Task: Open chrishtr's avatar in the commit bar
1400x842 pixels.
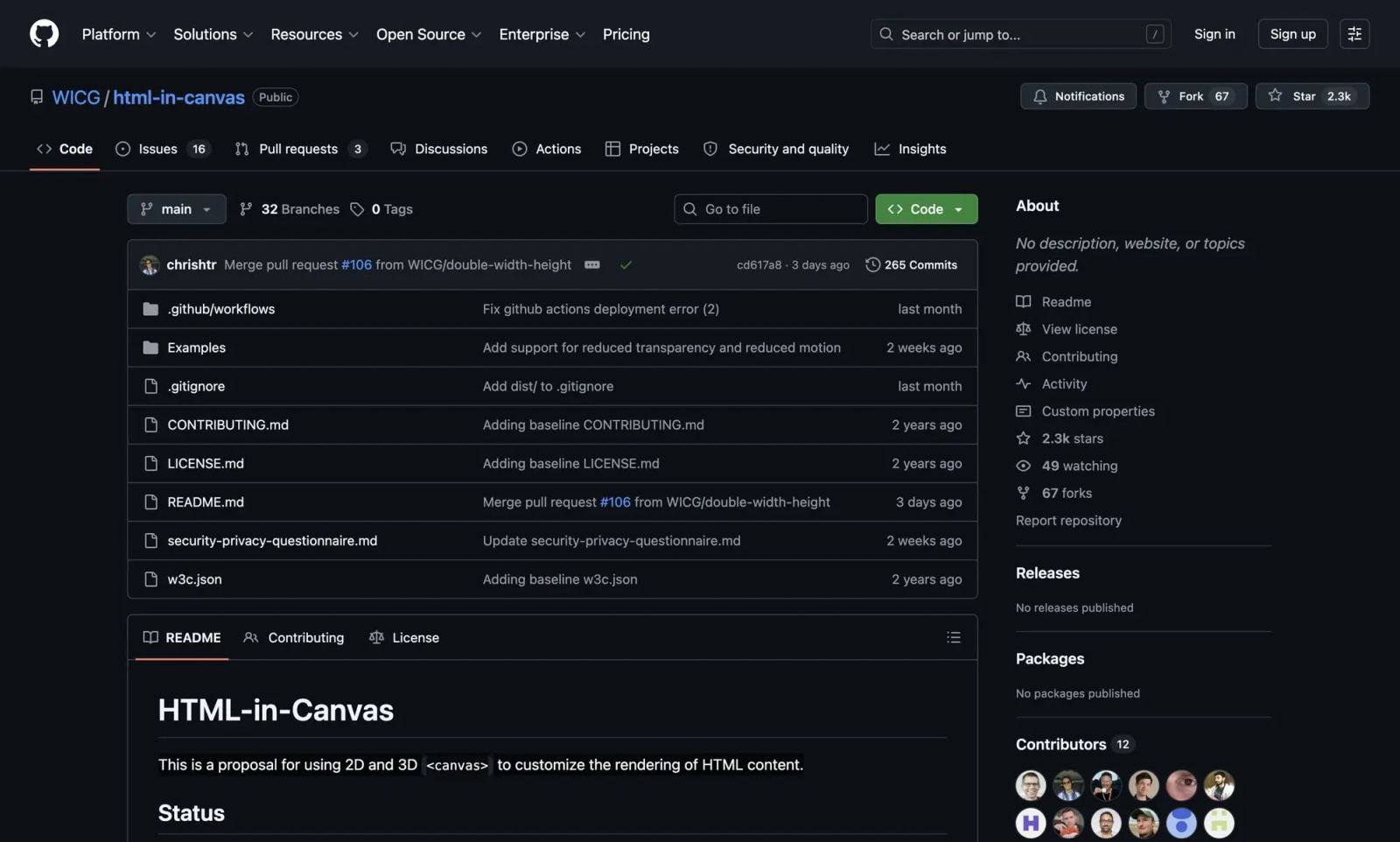Action: tap(150, 264)
